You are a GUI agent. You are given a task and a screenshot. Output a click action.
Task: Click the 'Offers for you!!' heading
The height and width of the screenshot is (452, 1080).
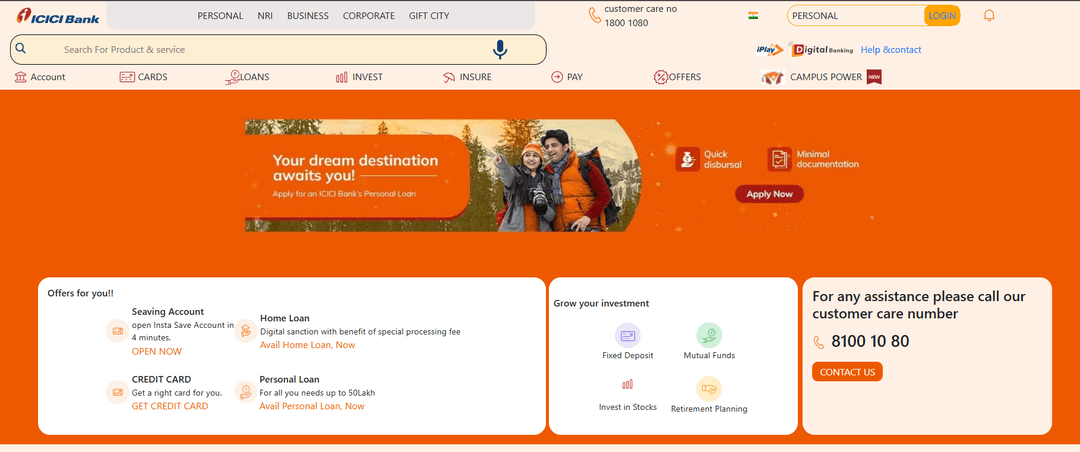point(81,293)
